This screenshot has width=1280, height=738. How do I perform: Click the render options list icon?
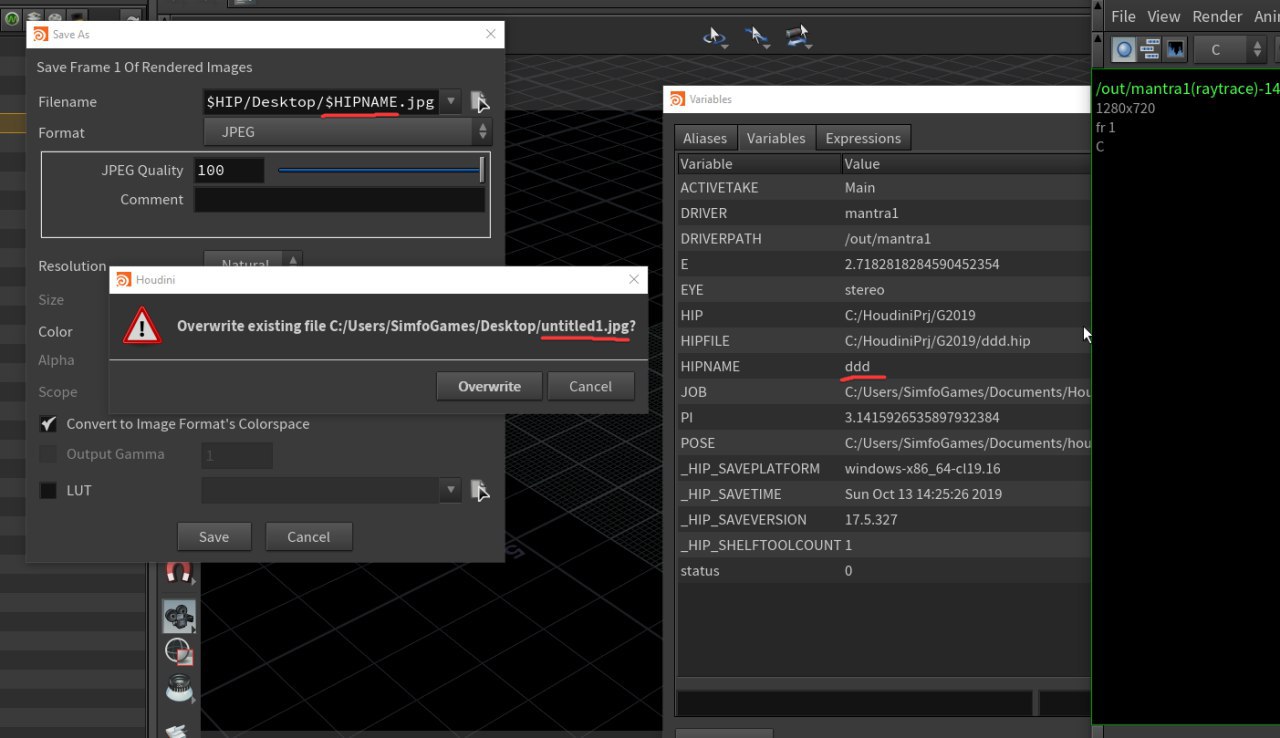(1150, 49)
